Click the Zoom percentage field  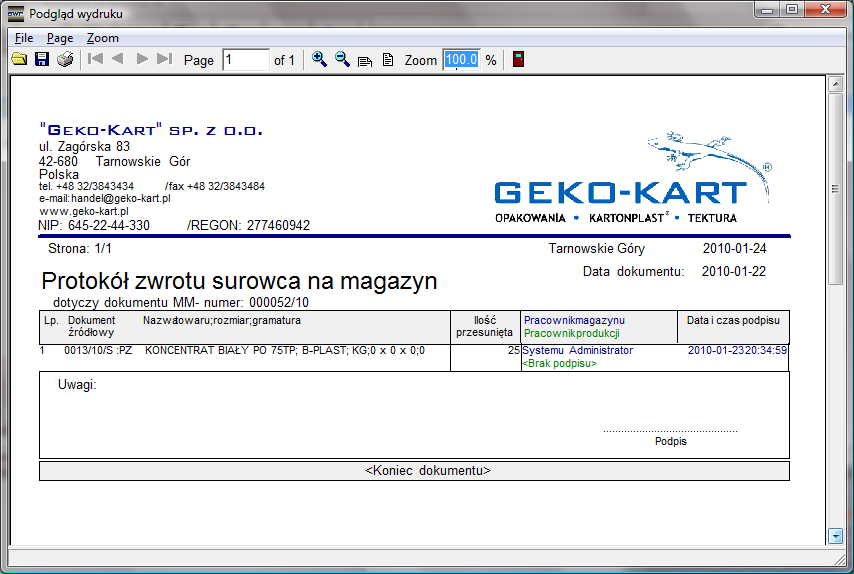pos(461,60)
